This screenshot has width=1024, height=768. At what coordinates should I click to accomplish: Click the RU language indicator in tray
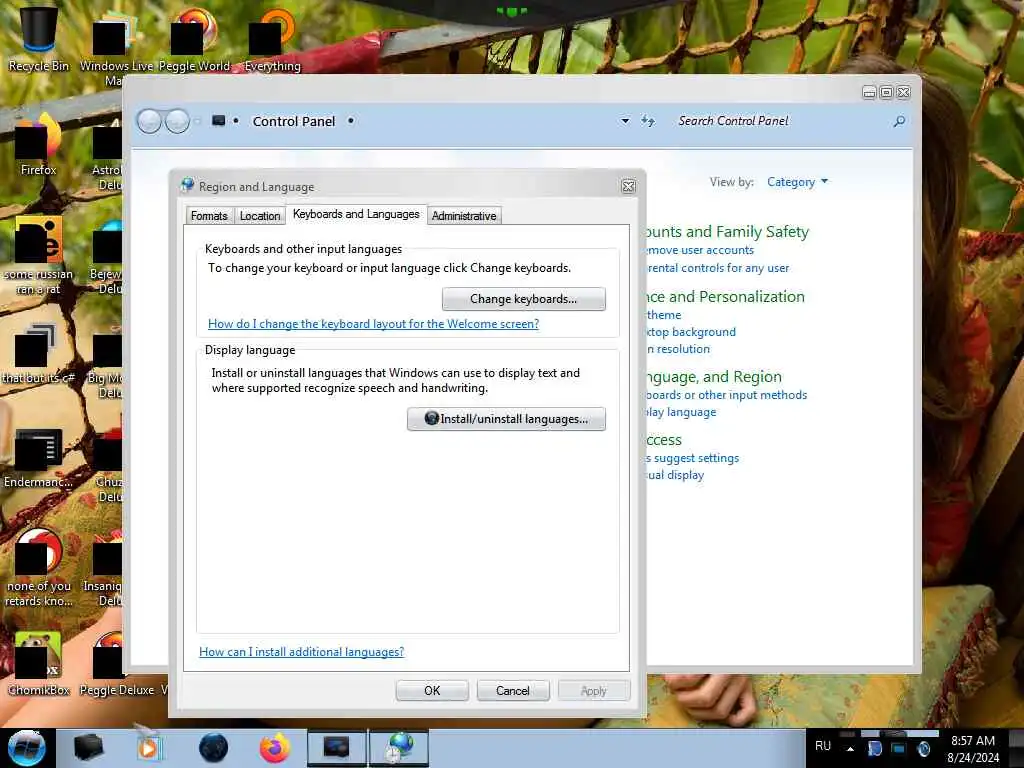coord(823,746)
